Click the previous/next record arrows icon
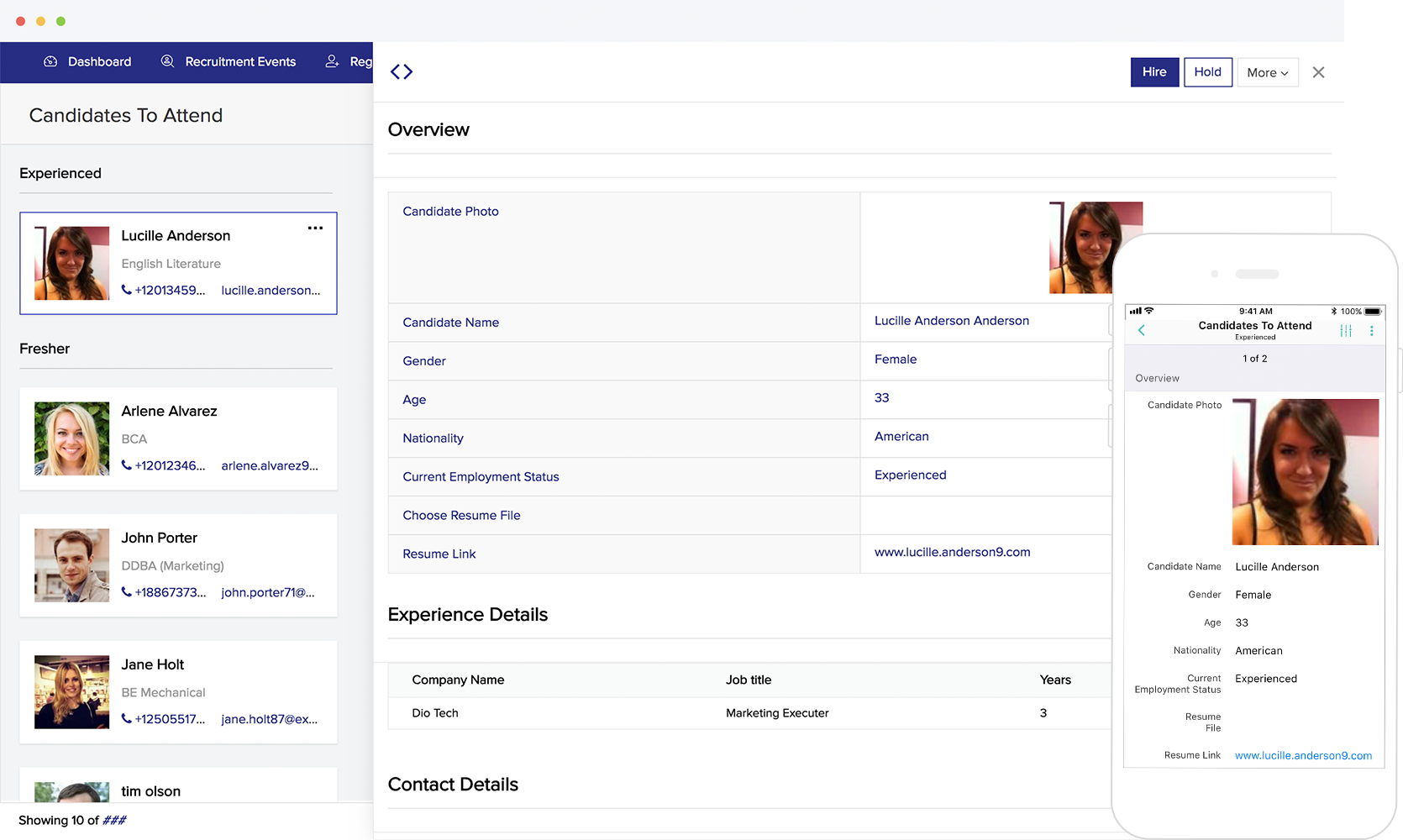 point(402,71)
